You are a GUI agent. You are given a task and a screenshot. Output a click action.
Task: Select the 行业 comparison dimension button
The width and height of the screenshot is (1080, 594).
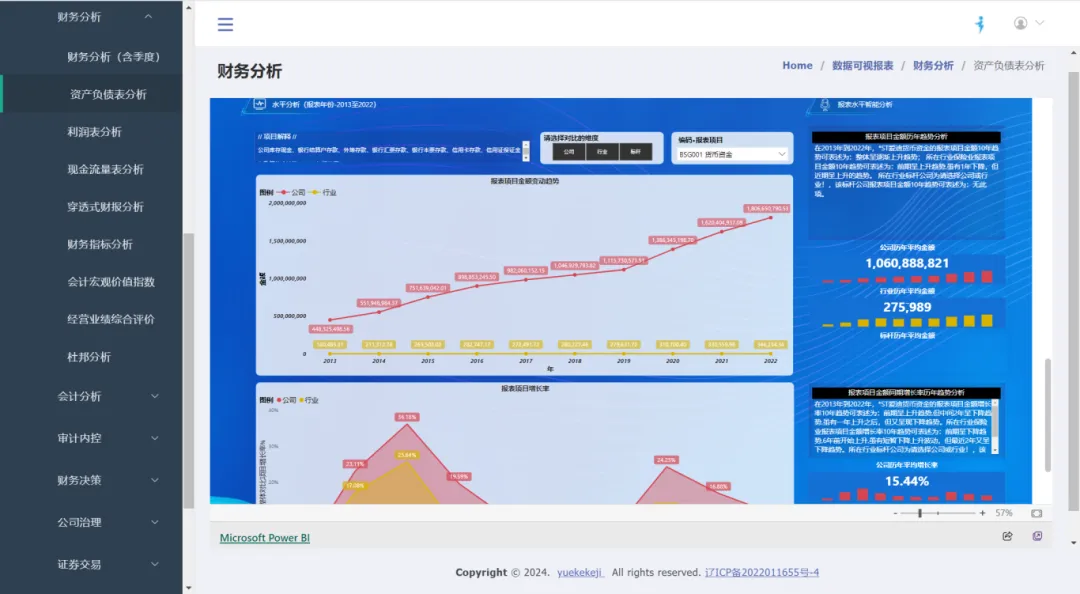(602, 152)
